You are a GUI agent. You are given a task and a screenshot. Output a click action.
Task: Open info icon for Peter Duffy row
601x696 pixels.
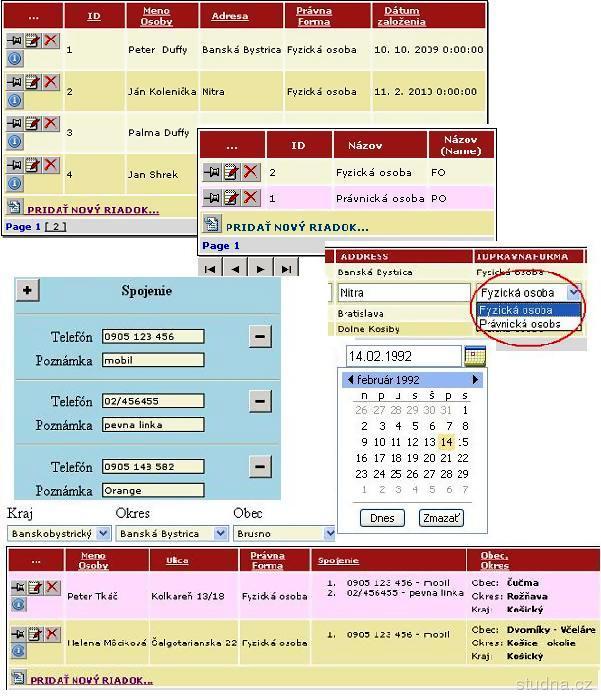(x=15, y=58)
